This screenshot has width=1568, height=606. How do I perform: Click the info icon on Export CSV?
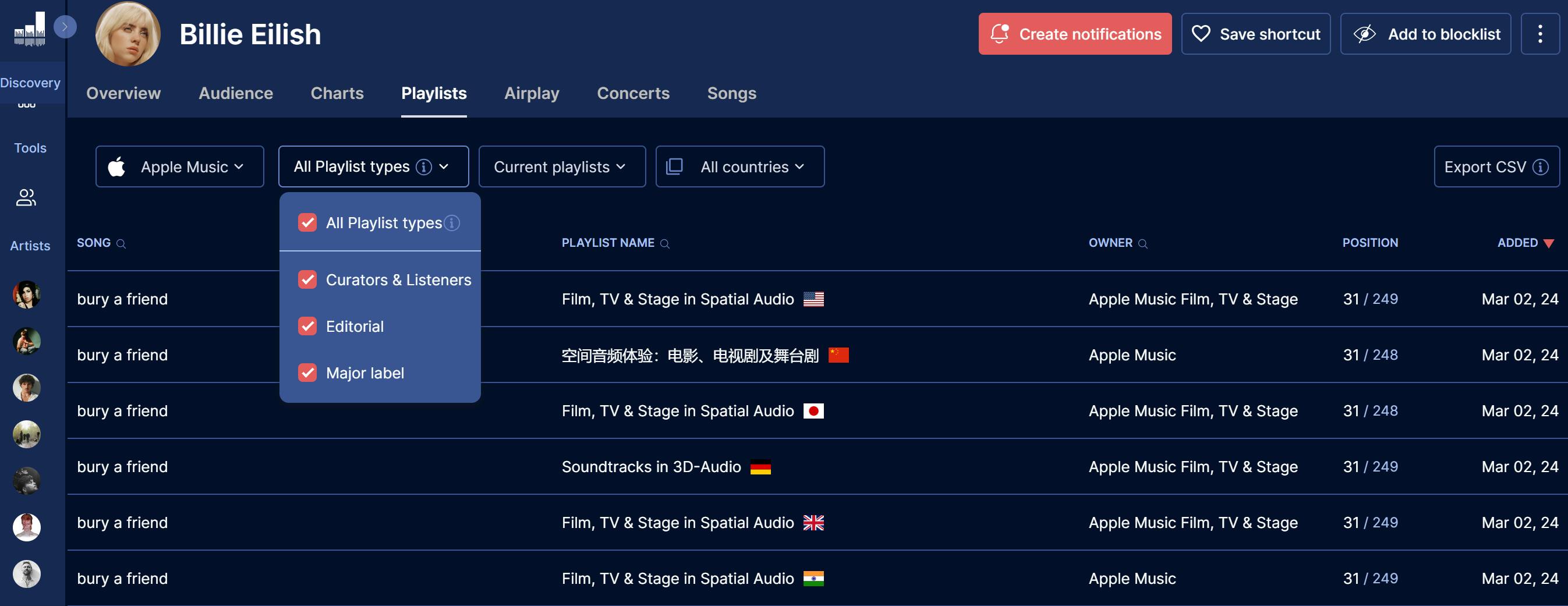1540,166
